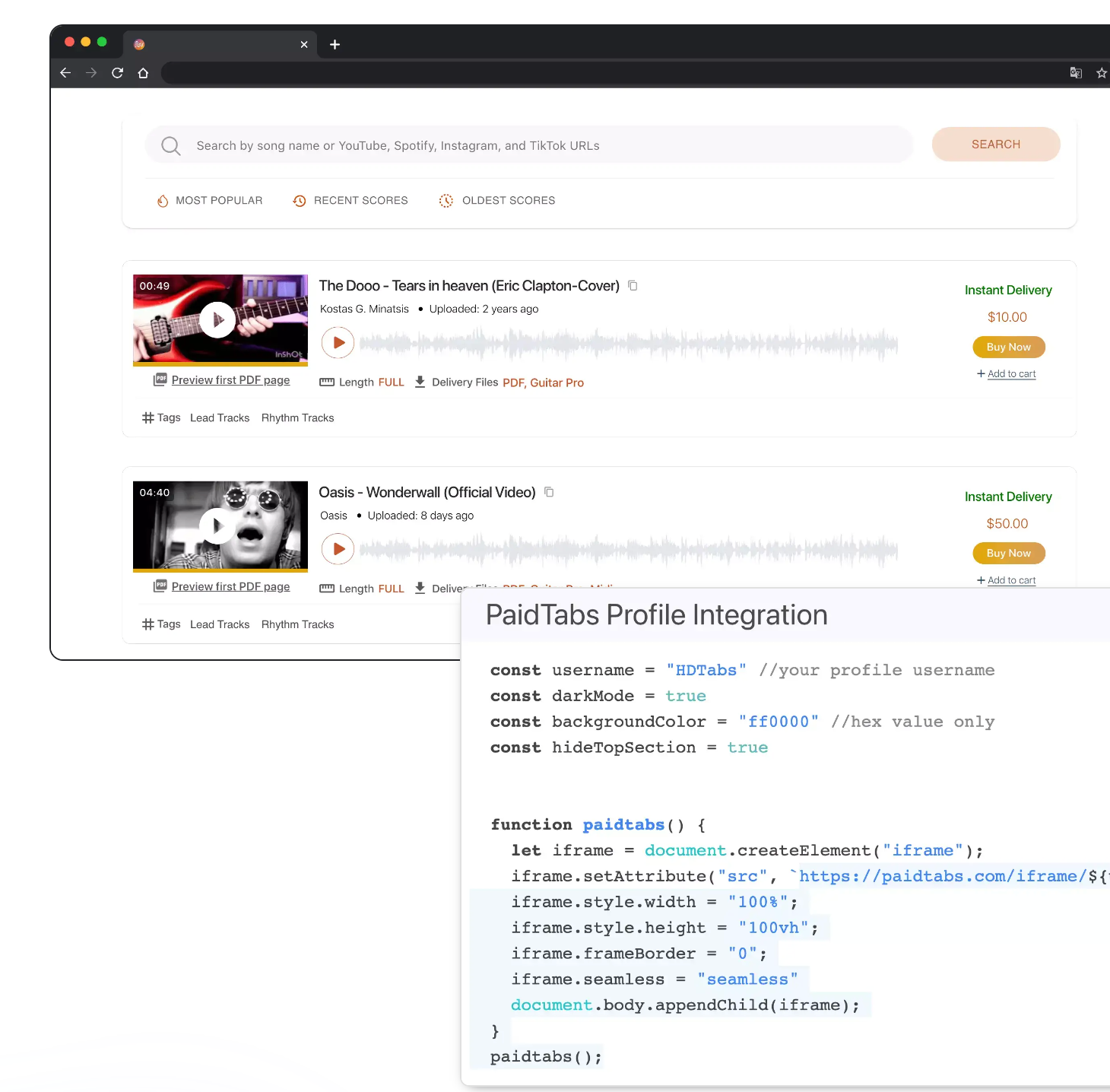Preview first PDF page for Tears in heaven
Image resolution: width=1110 pixels, height=1092 pixels.
tap(230, 380)
